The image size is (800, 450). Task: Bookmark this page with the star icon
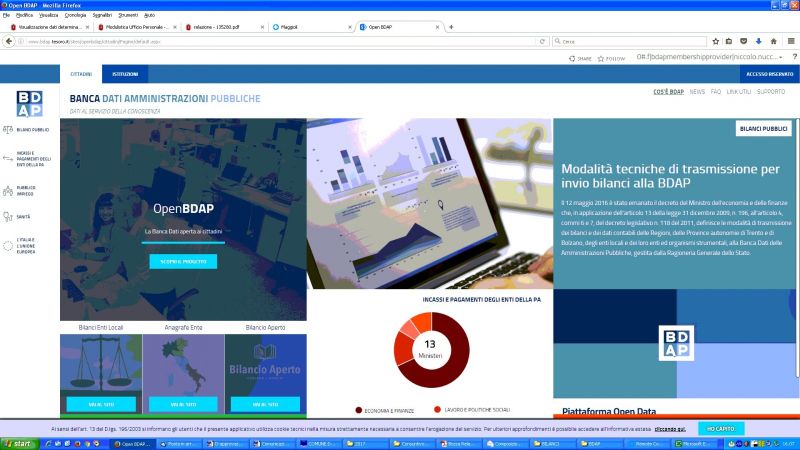point(715,41)
